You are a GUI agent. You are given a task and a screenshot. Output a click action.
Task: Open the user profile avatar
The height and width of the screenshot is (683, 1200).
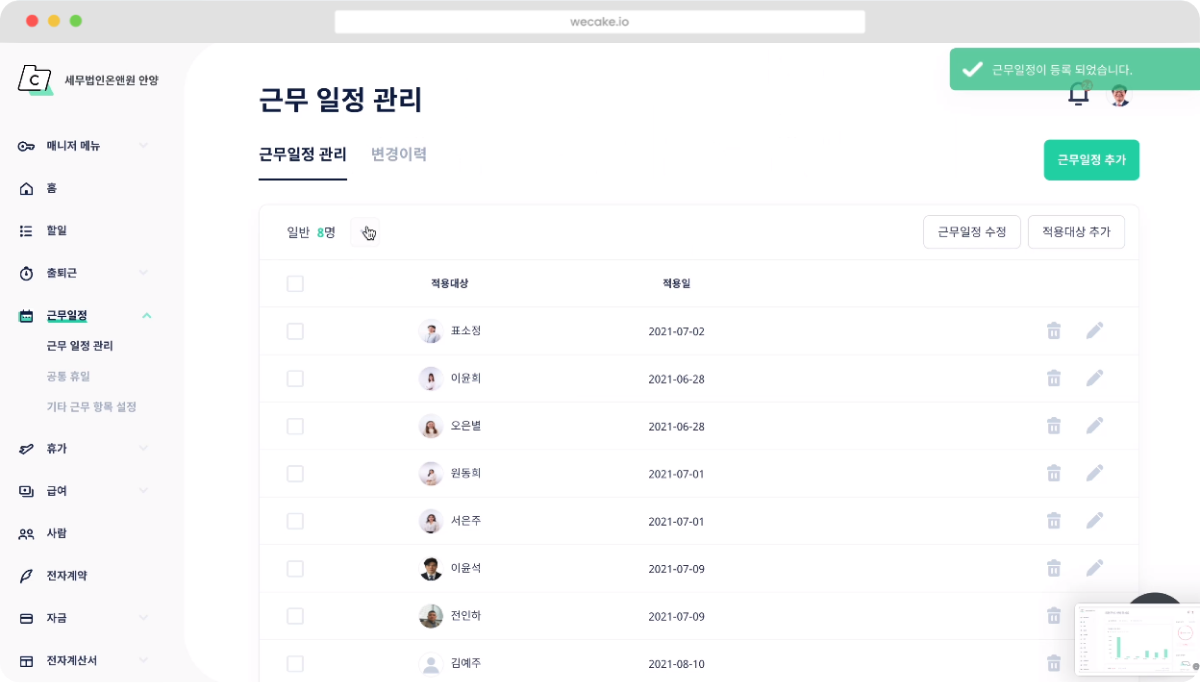pos(1120,96)
